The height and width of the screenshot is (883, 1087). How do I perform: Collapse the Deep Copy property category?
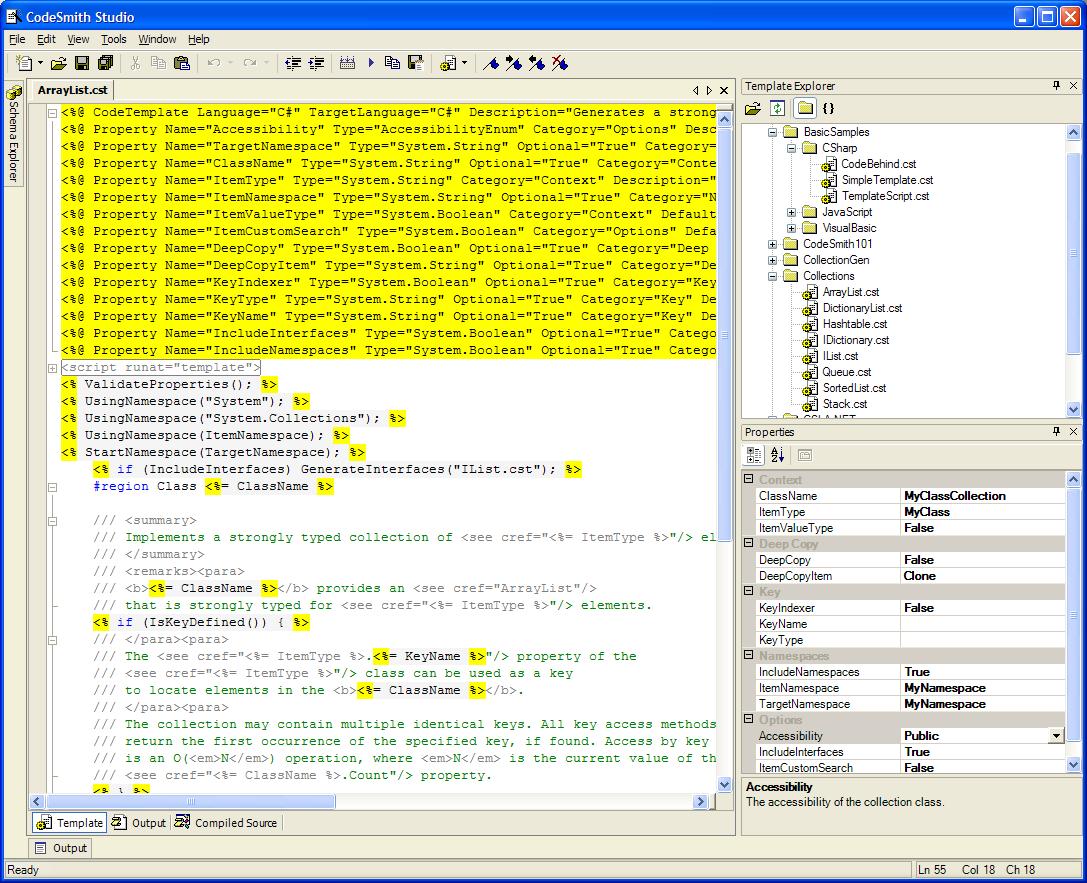[749, 543]
